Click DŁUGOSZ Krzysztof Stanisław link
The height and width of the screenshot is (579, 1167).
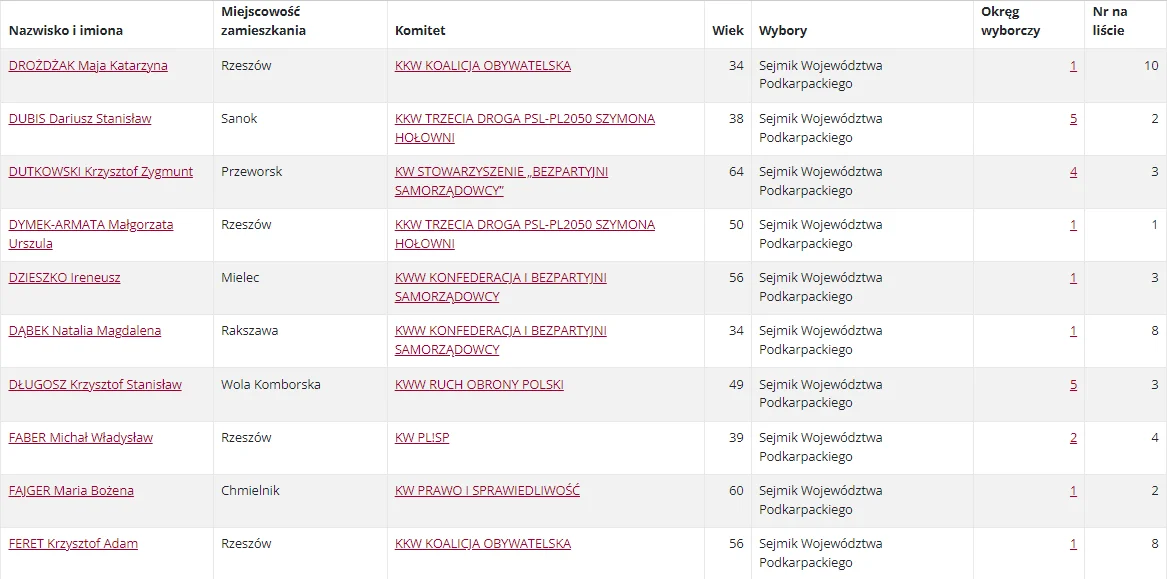click(x=95, y=385)
